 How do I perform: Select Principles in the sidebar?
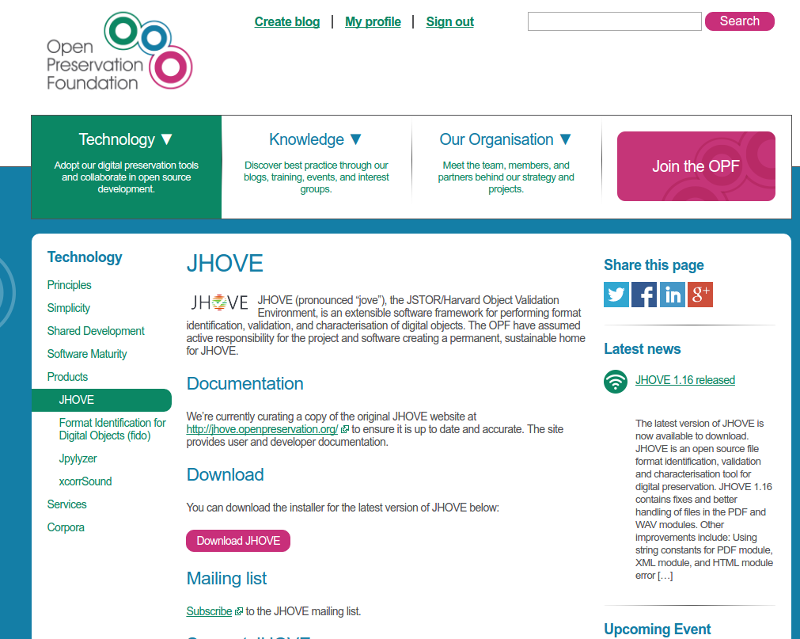point(69,285)
